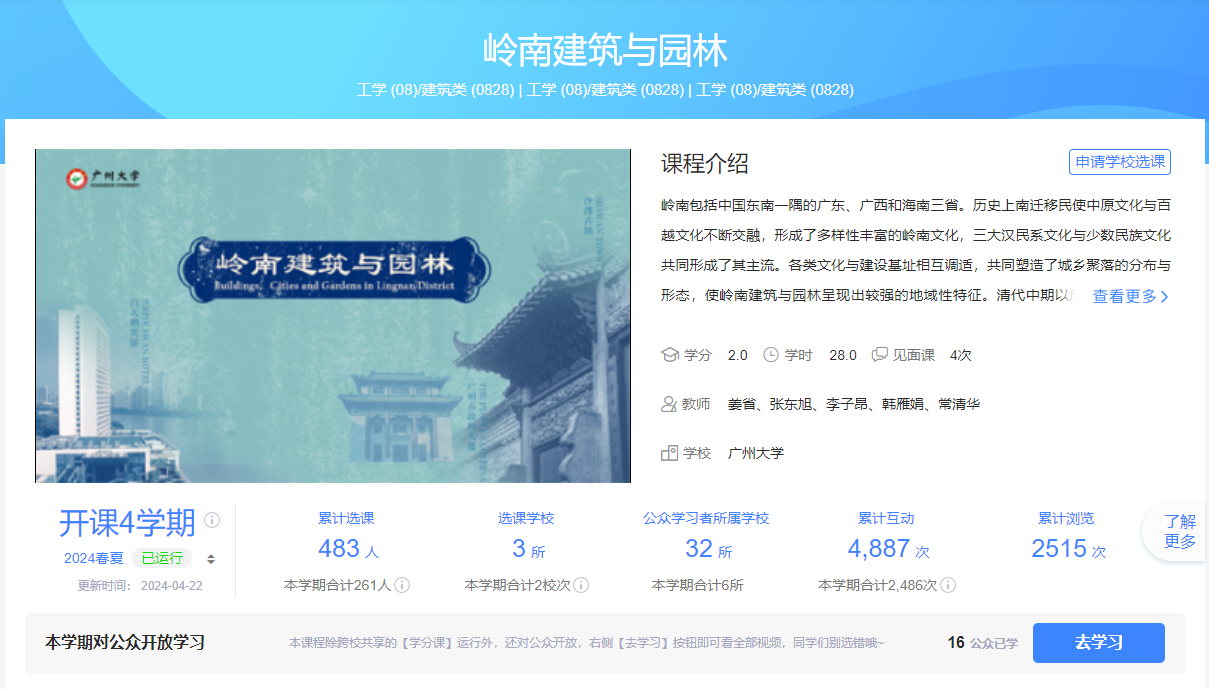Click the info icon next to 开课4学期

click(212, 520)
